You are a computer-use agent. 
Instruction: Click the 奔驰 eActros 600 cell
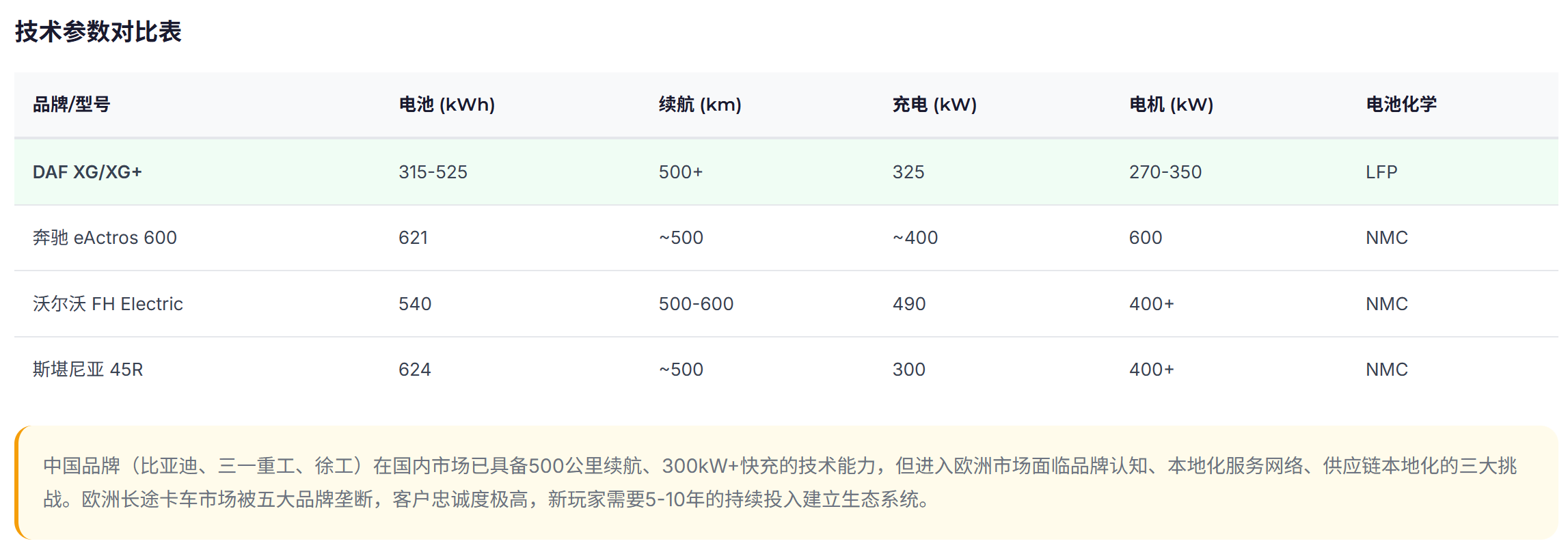pyautogui.click(x=105, y=238)
